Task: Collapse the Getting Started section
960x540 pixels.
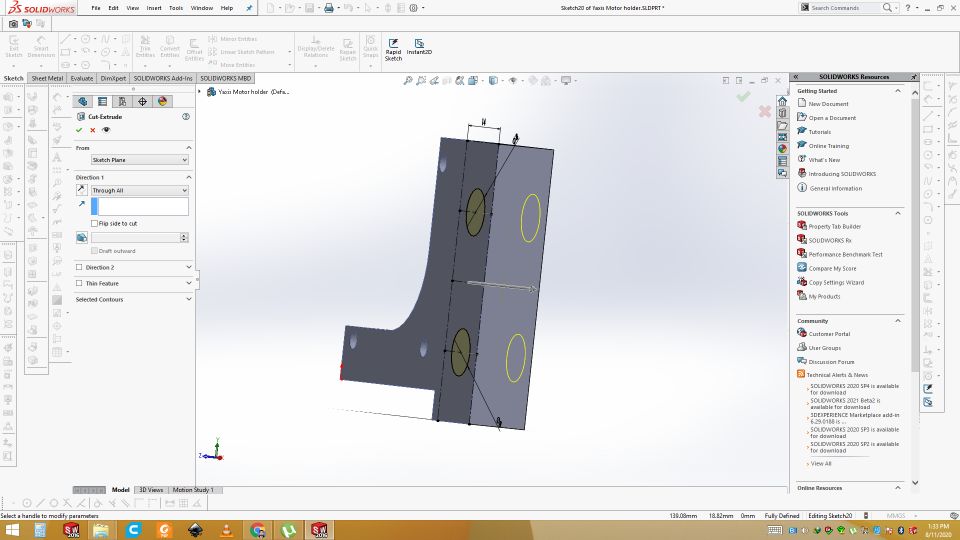Action: point(898,91)
